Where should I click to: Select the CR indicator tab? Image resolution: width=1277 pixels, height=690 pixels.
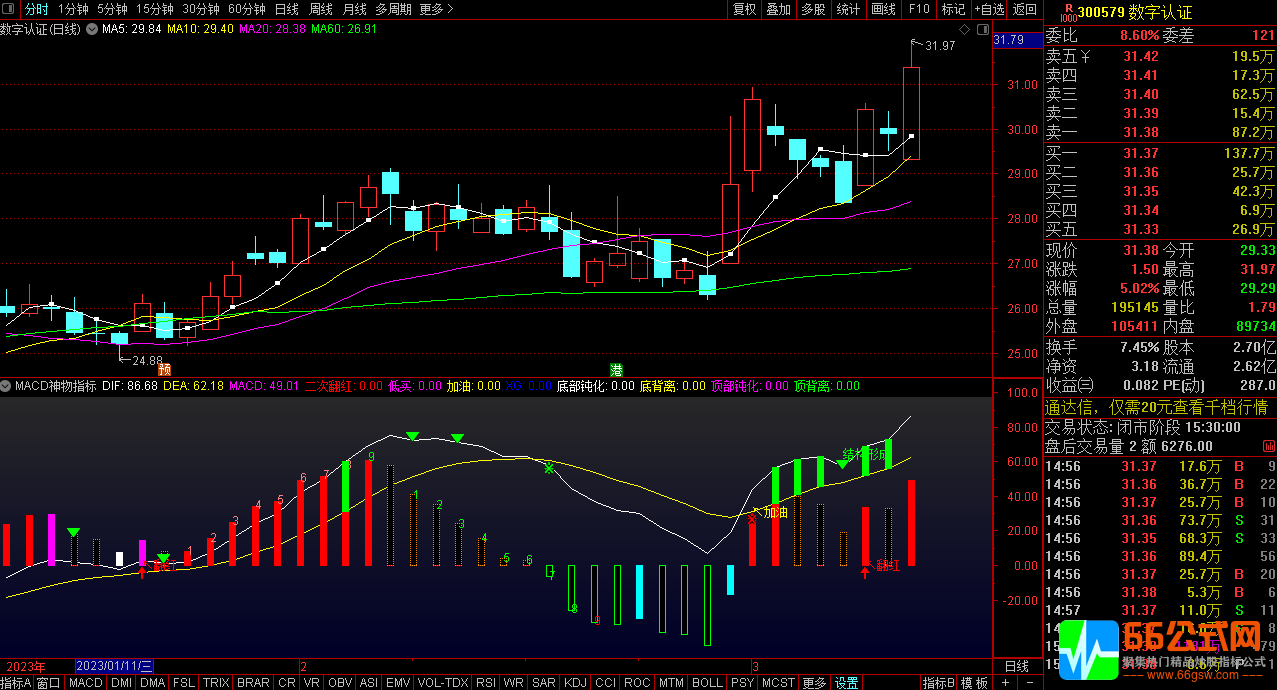pyautogui.click(x=286, y=683)
